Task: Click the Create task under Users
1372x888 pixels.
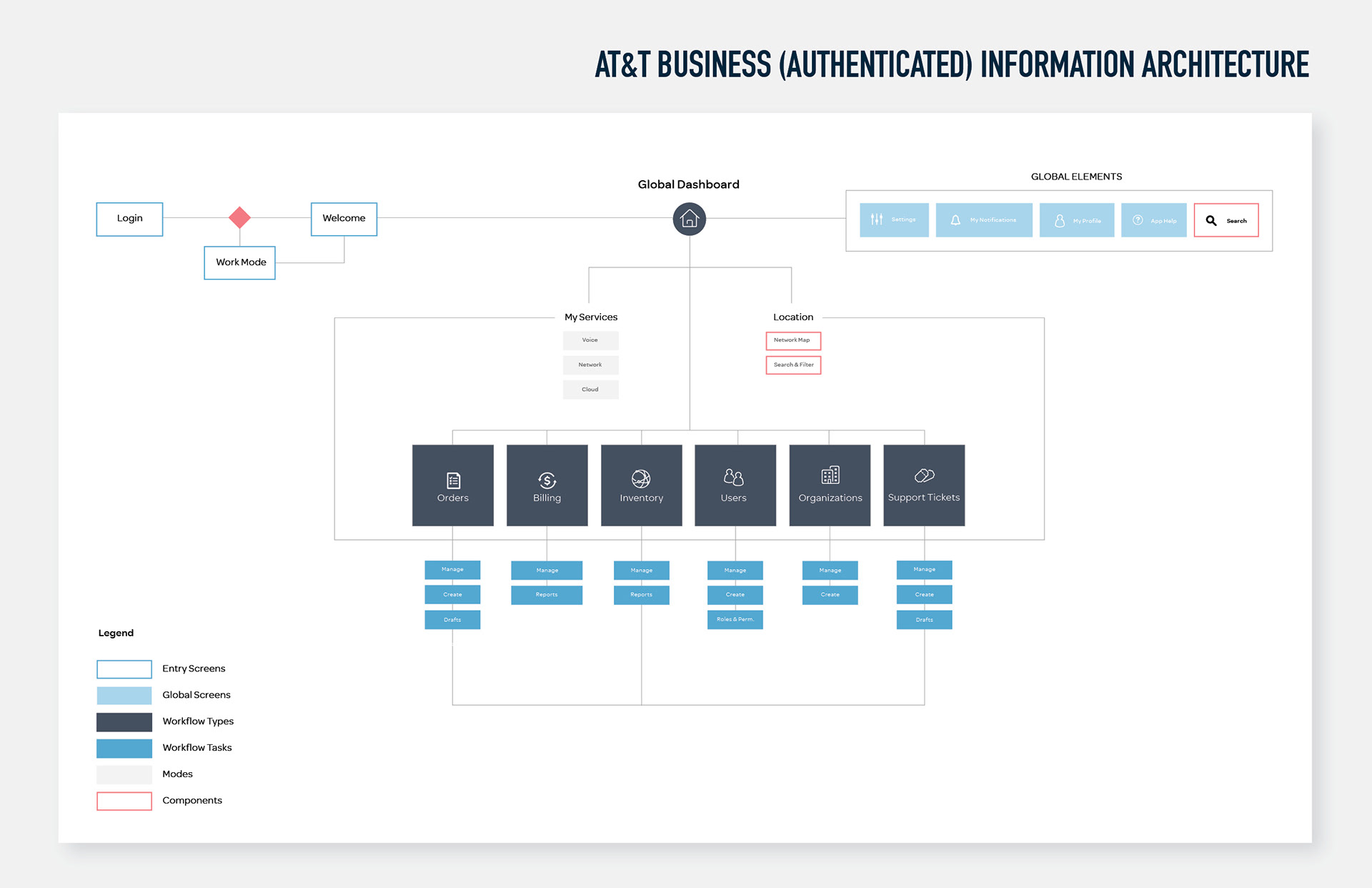Action: tap(735, 595)
